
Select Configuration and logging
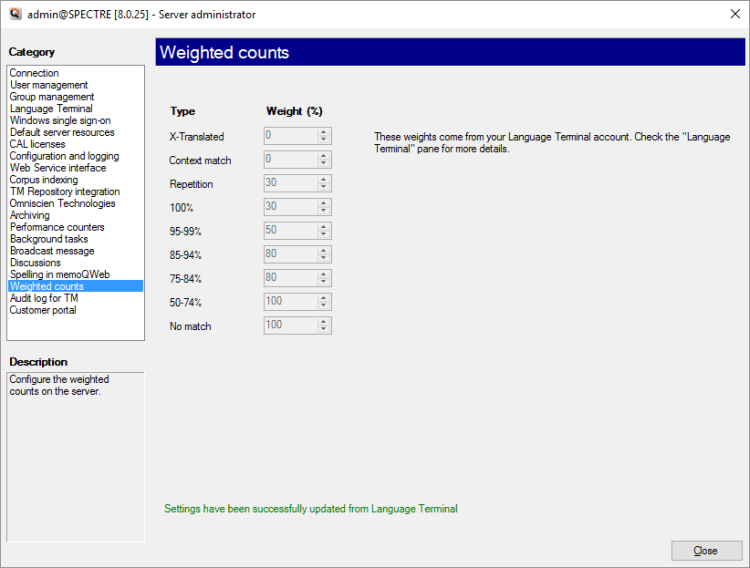64,156
